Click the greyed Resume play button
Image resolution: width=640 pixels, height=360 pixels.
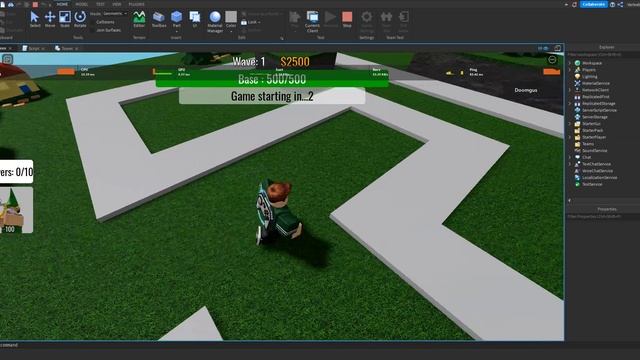[331, 19]
